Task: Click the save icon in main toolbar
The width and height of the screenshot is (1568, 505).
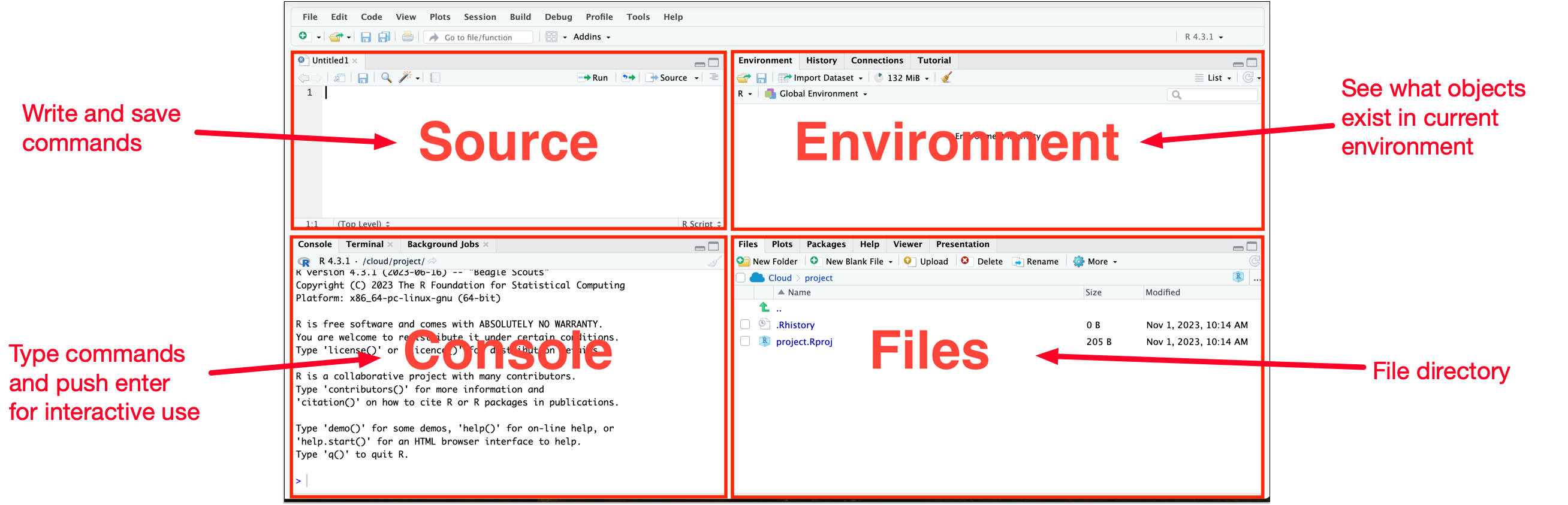Action: 365,37
